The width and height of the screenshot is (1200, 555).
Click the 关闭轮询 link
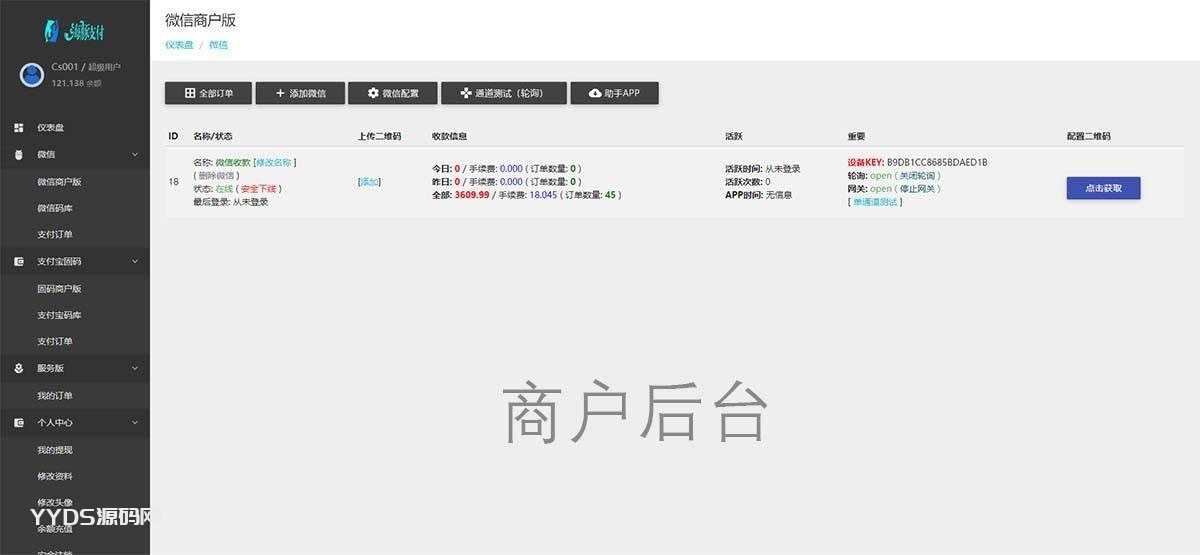pos(916,175)
